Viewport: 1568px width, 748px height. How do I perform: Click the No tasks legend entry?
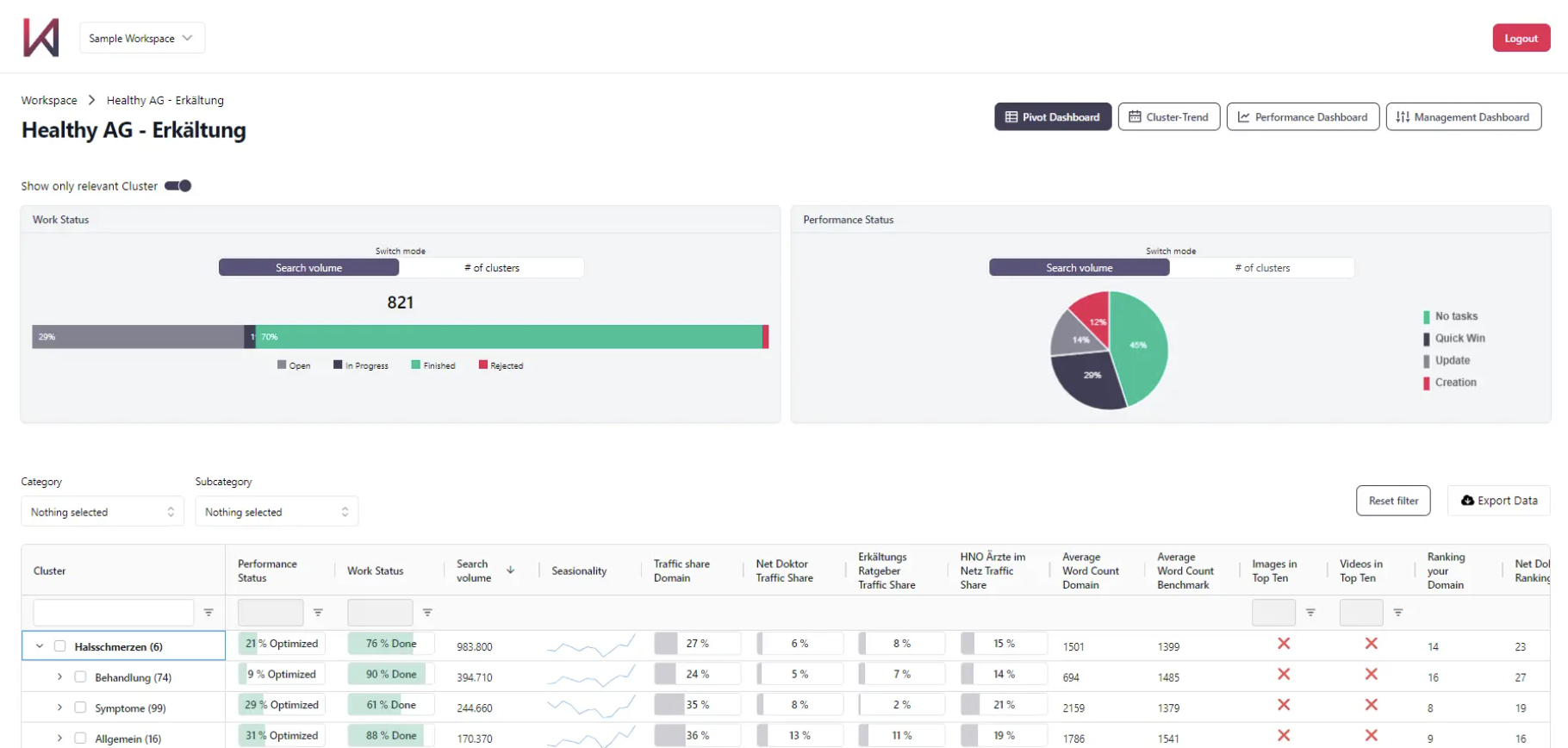point(1450,316)
